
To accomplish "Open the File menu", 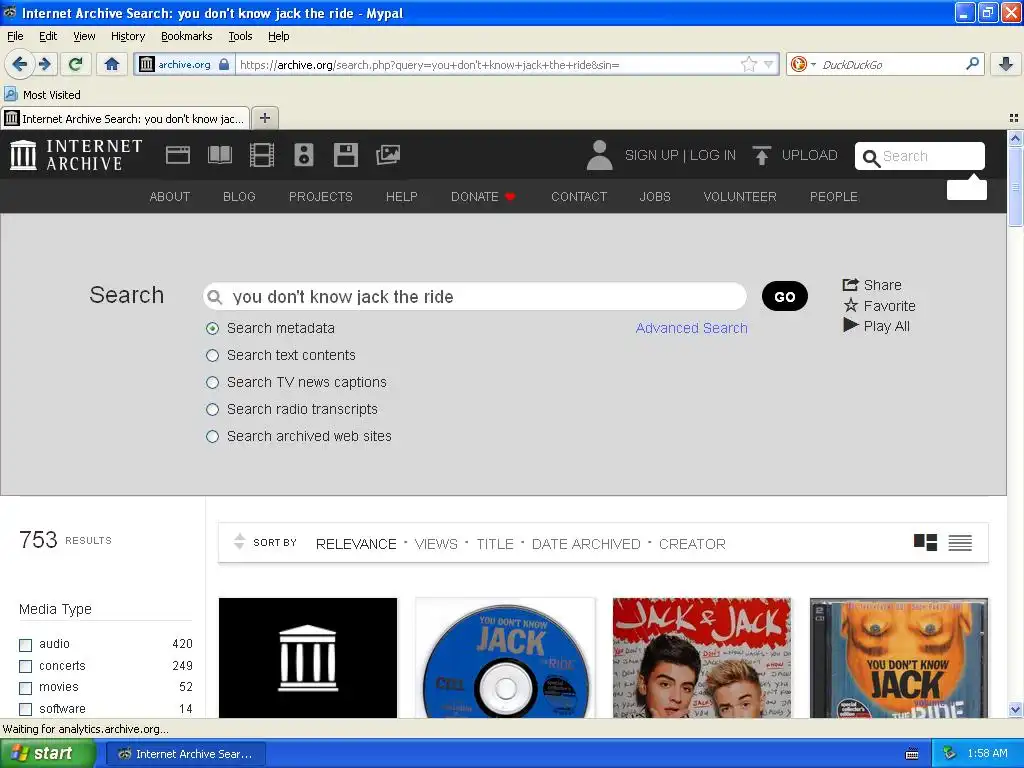I will (15, 36).
